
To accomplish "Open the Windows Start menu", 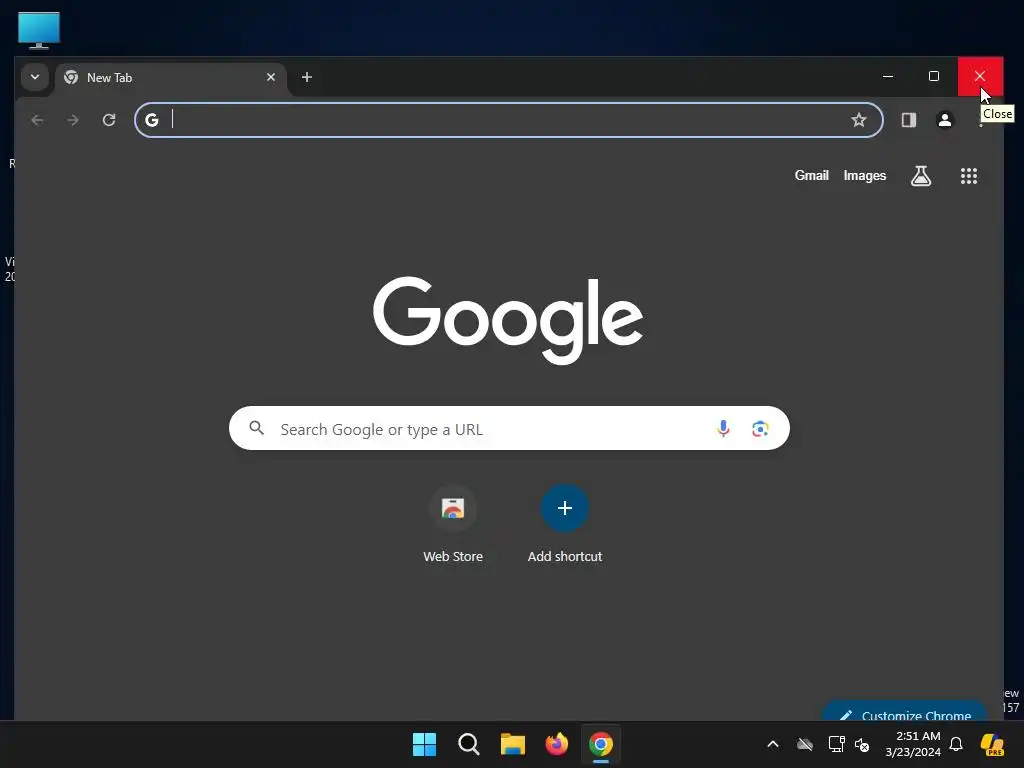I will (x=424, y=744).
